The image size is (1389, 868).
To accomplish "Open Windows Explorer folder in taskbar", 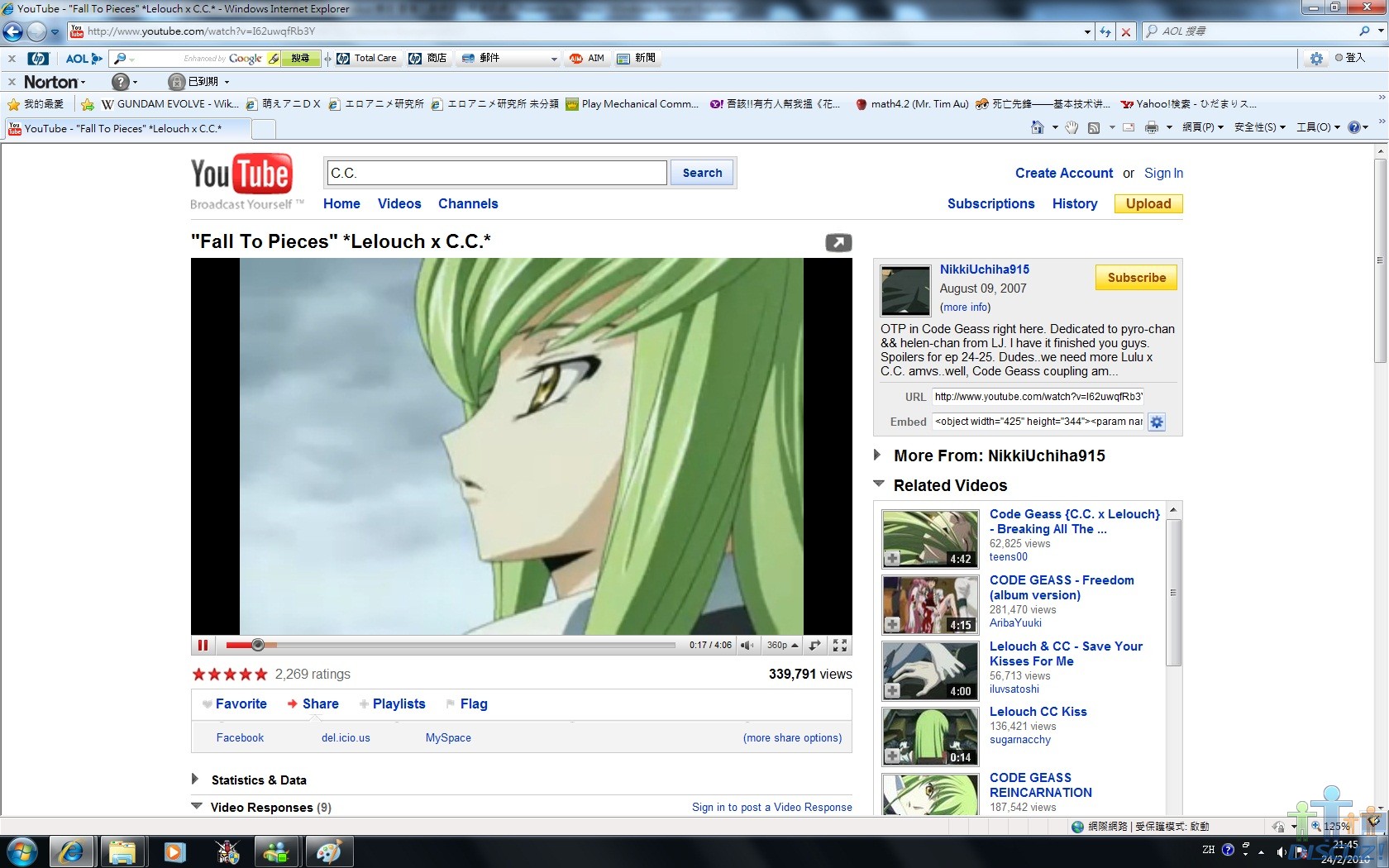I will [x=122, y=851].
